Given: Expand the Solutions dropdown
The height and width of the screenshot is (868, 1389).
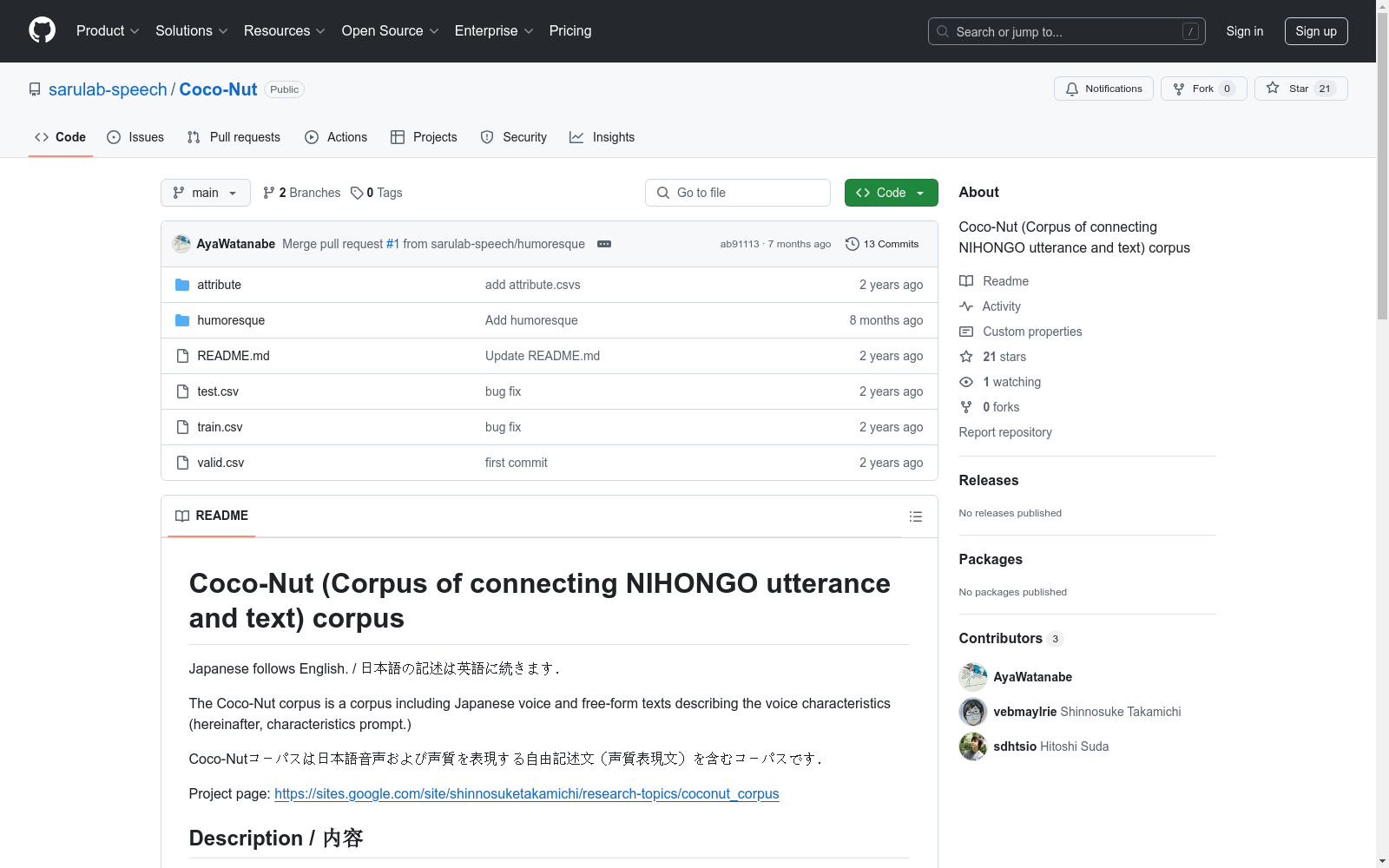Looking at the screenshot, I should tap(191, 30).
